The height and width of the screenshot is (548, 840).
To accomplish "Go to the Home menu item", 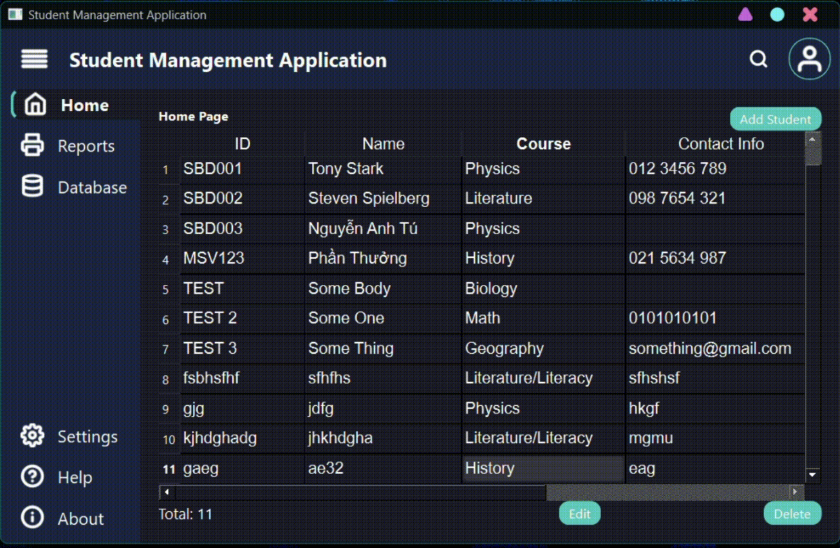I will [x=85, y=105].
